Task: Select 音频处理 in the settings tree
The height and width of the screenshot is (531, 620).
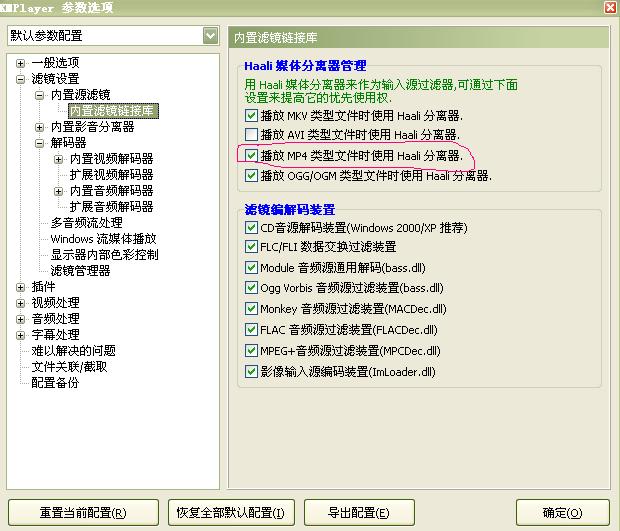Action: [55, 319]
